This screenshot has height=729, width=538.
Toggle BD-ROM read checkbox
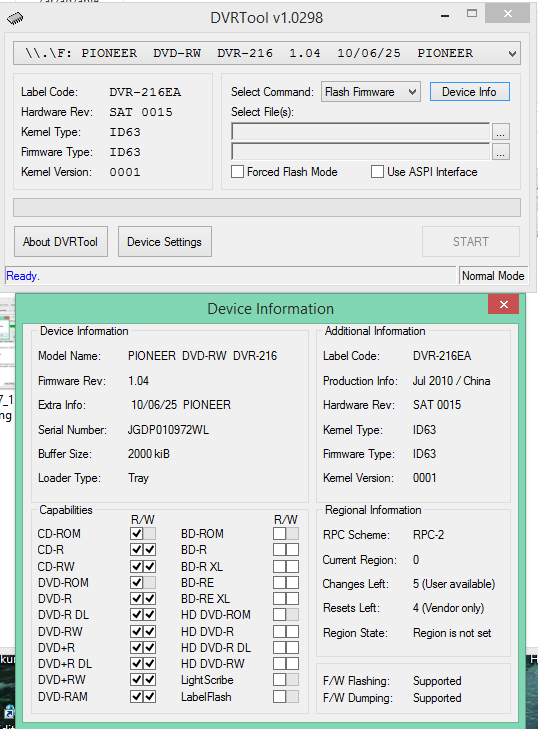point(279,533)
